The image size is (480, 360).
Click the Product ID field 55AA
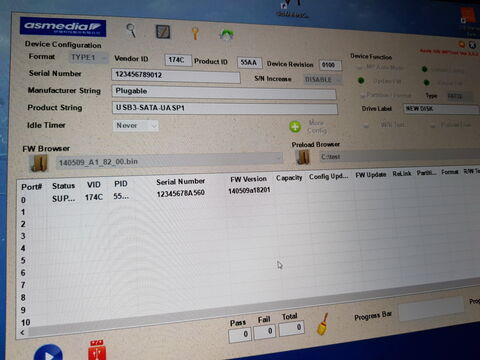pos(249,62)
